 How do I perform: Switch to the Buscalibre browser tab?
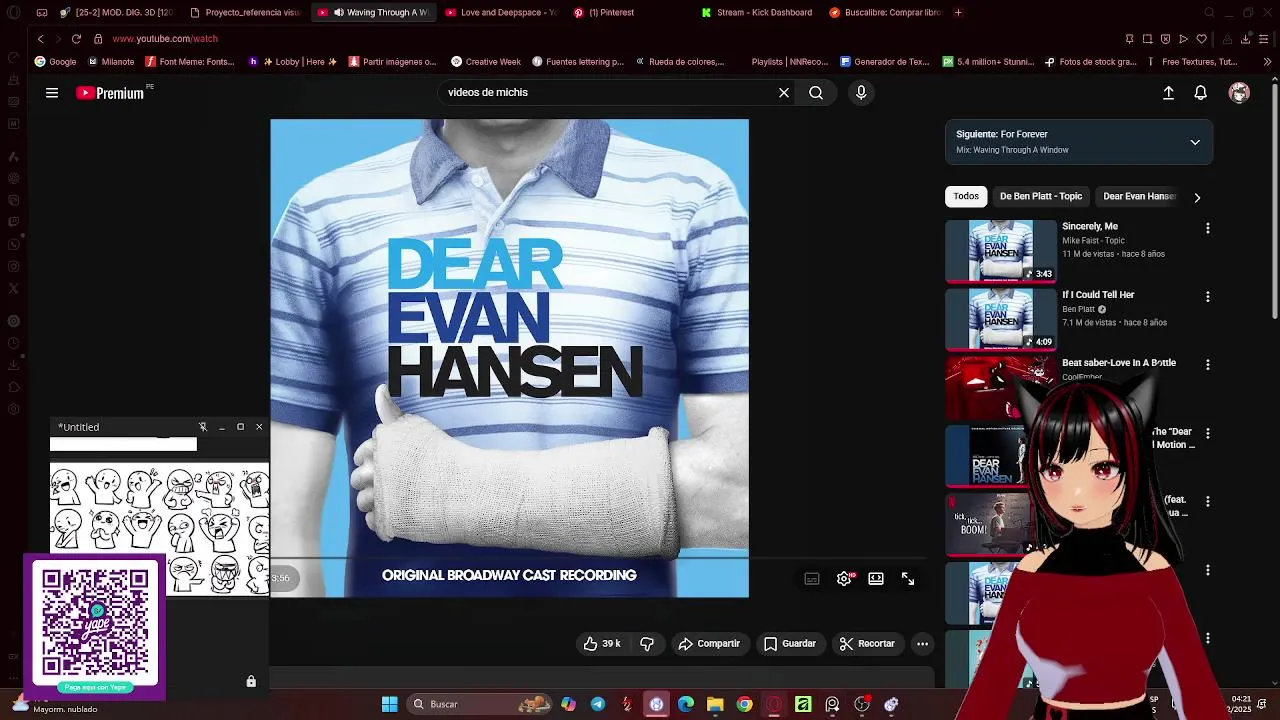[x=885, y=13]
